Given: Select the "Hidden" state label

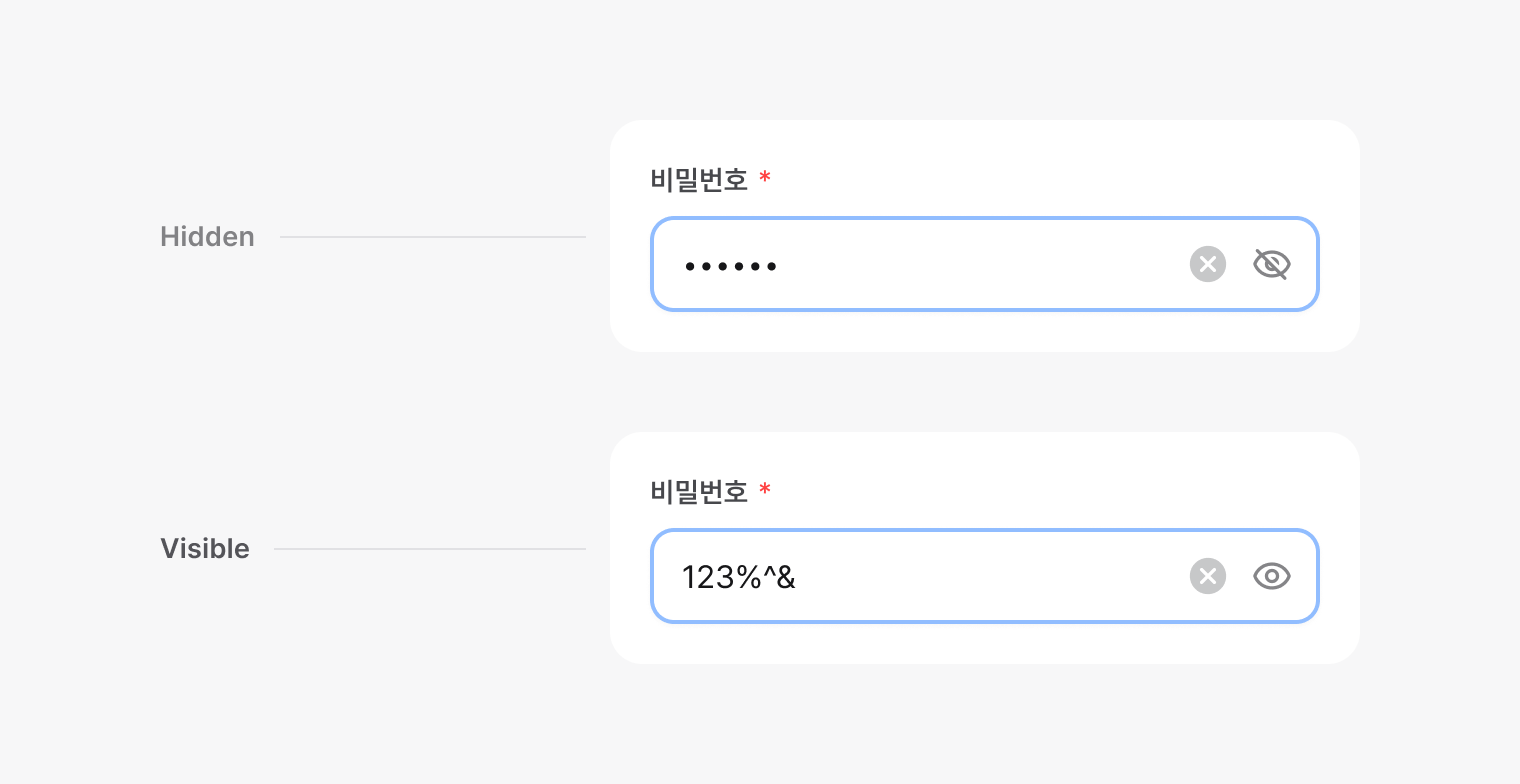Looking at the screenshot, I should point(207,237).
